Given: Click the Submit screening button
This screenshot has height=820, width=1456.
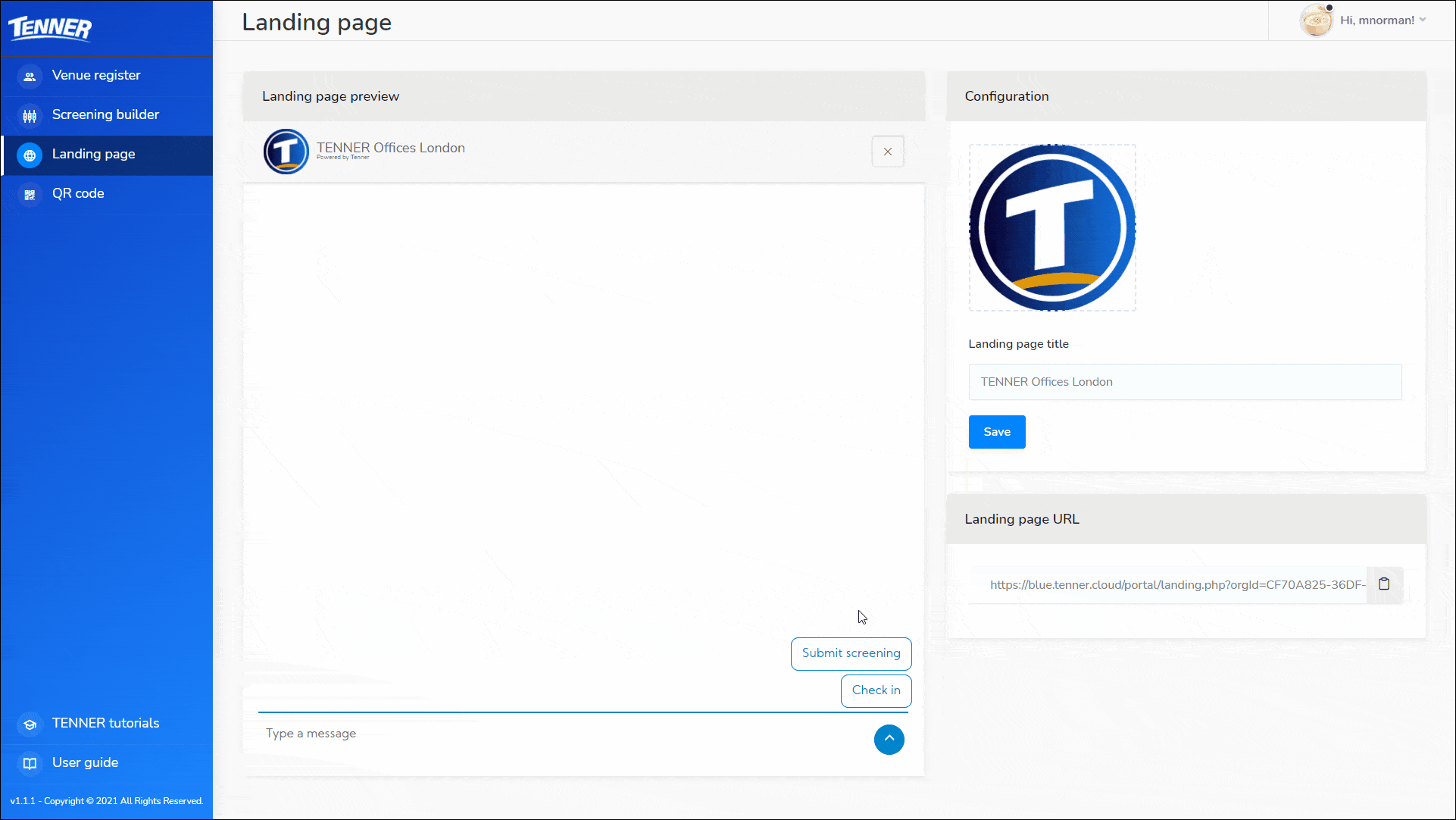Looking at the screenshot, I should coord(851,653).
